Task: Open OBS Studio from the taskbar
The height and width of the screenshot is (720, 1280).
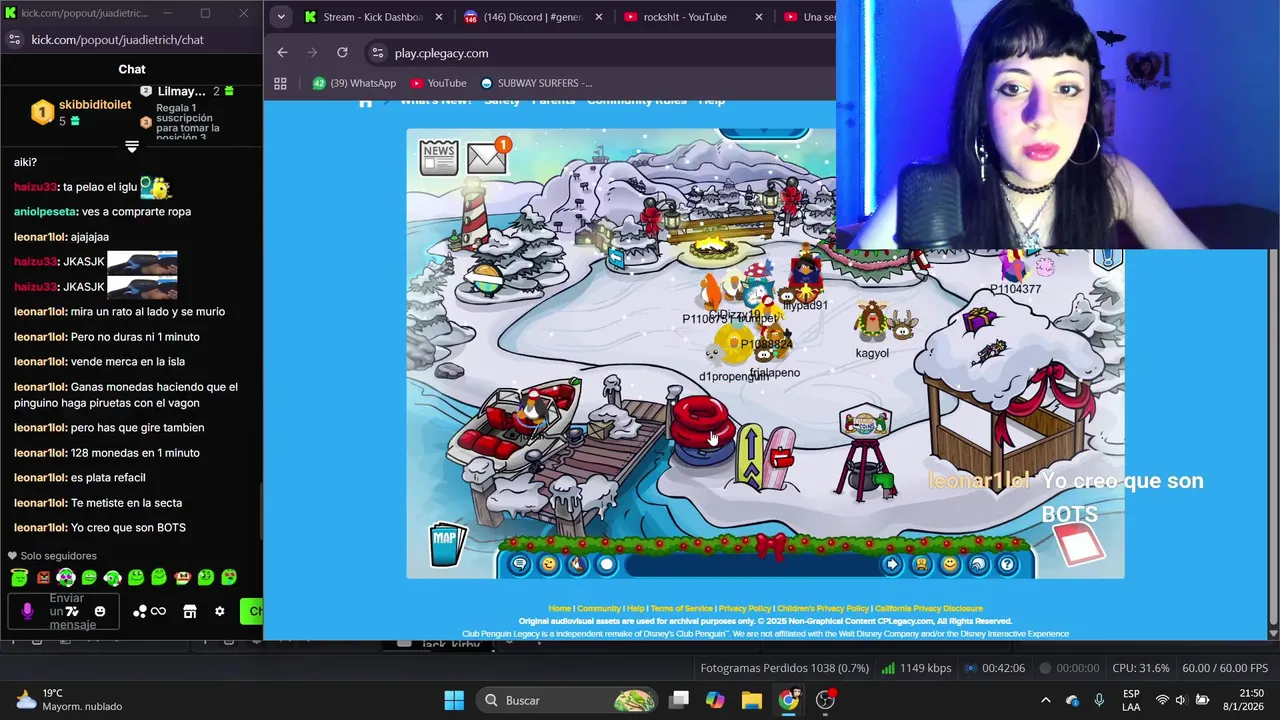Action: pyautogui.click(x=826, y=700)
